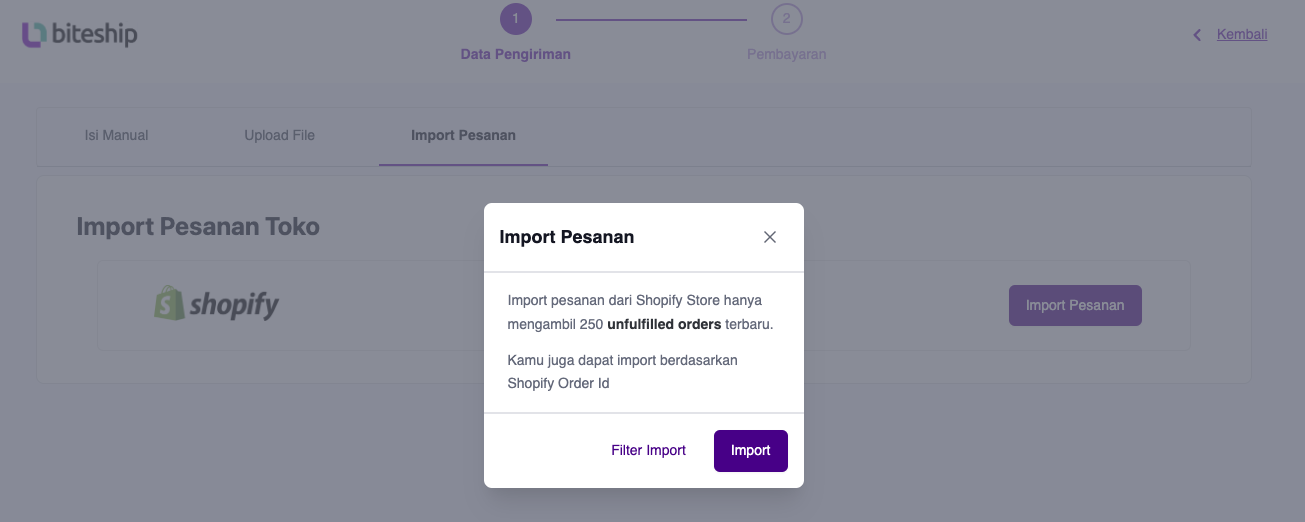Click the progress line between steps
This screenshot has width=1305, height=522.
[651, 19]
